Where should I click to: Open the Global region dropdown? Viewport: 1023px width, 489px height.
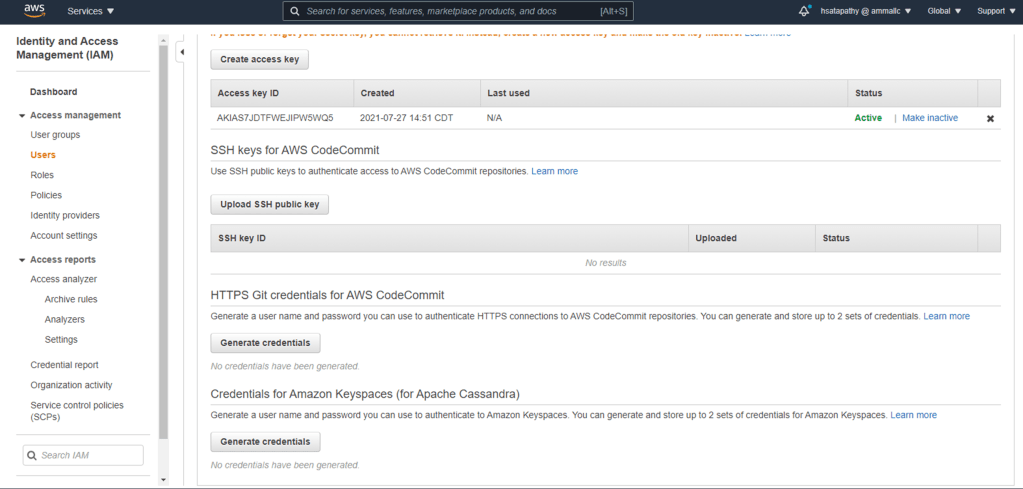click(x=943, y=11)
